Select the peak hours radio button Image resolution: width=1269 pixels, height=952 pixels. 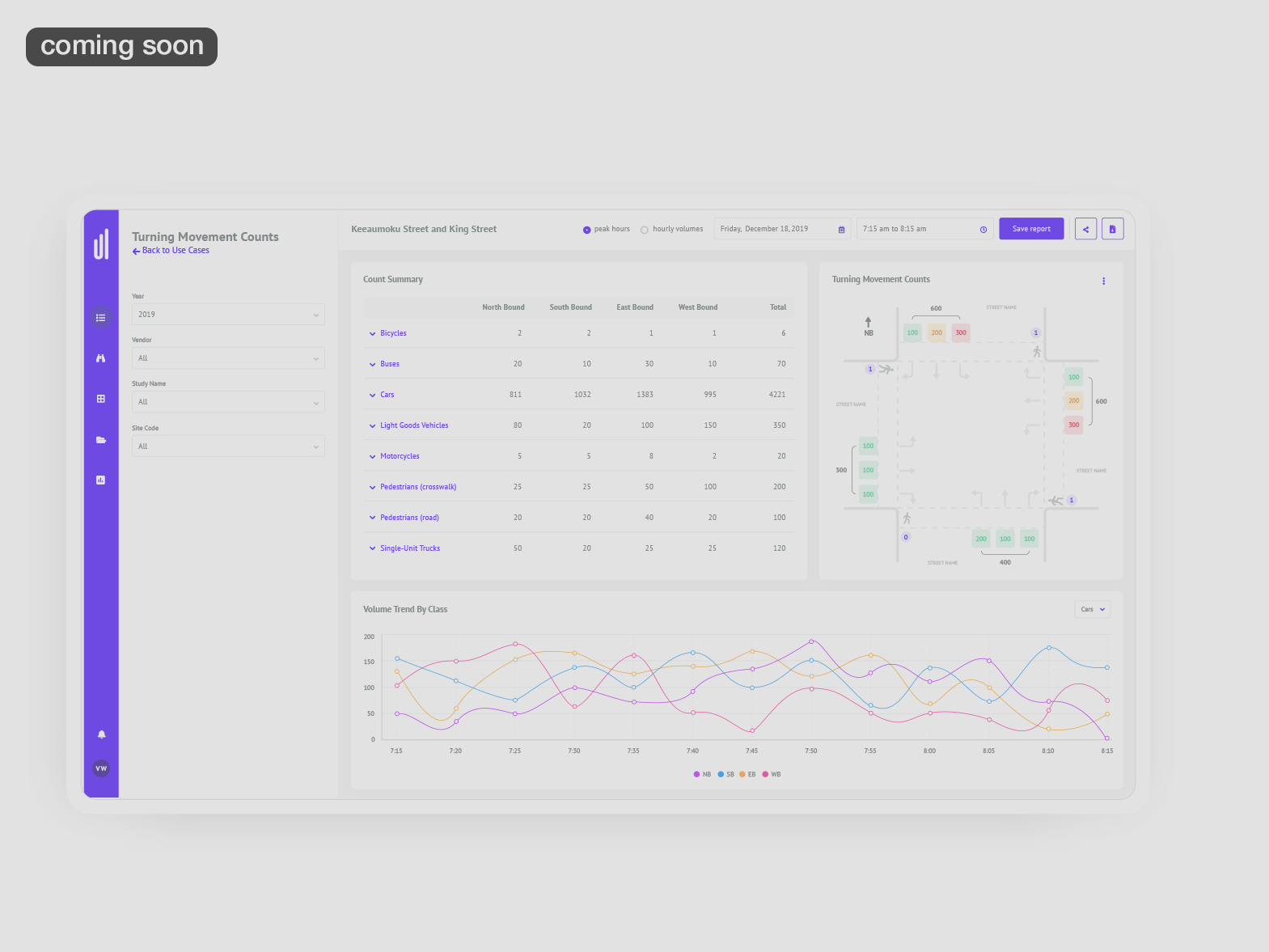click(587, 230)
